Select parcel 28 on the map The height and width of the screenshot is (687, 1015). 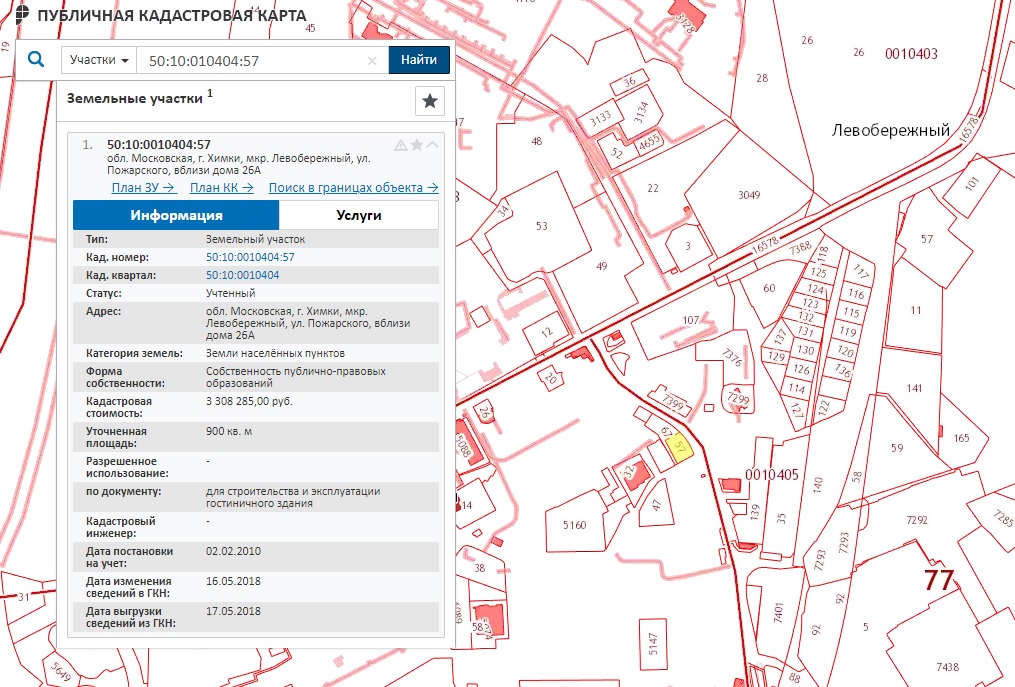pos(762,78)
